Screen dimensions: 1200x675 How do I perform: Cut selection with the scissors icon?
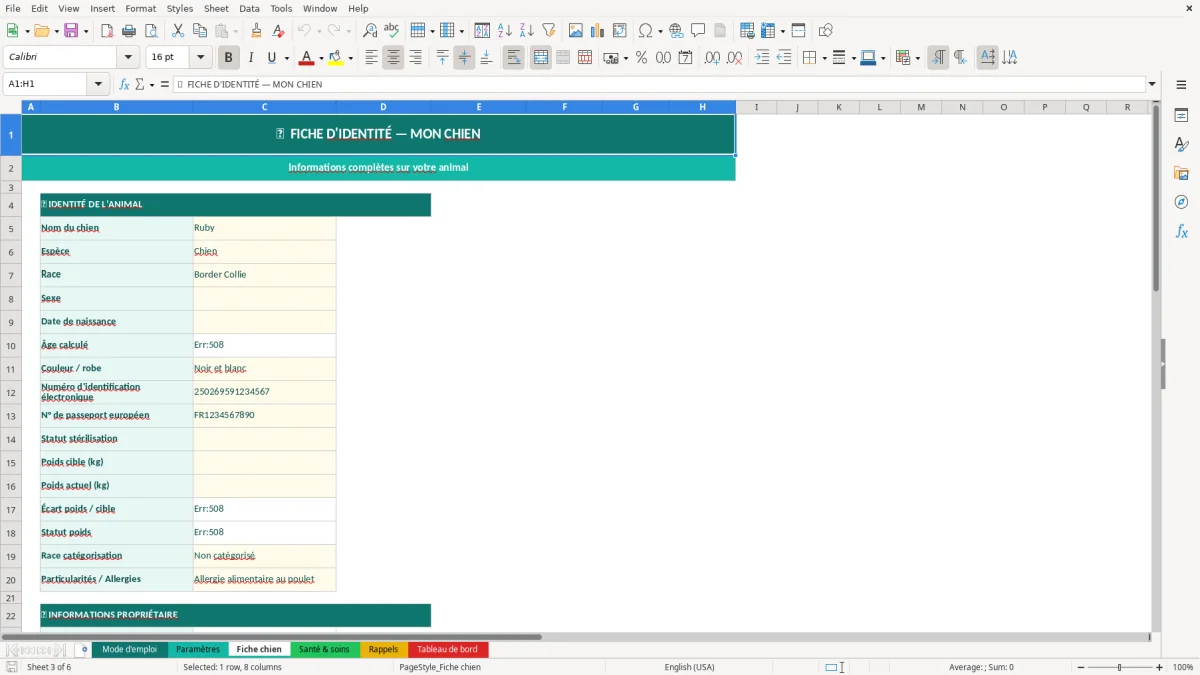tap(178, 31)
